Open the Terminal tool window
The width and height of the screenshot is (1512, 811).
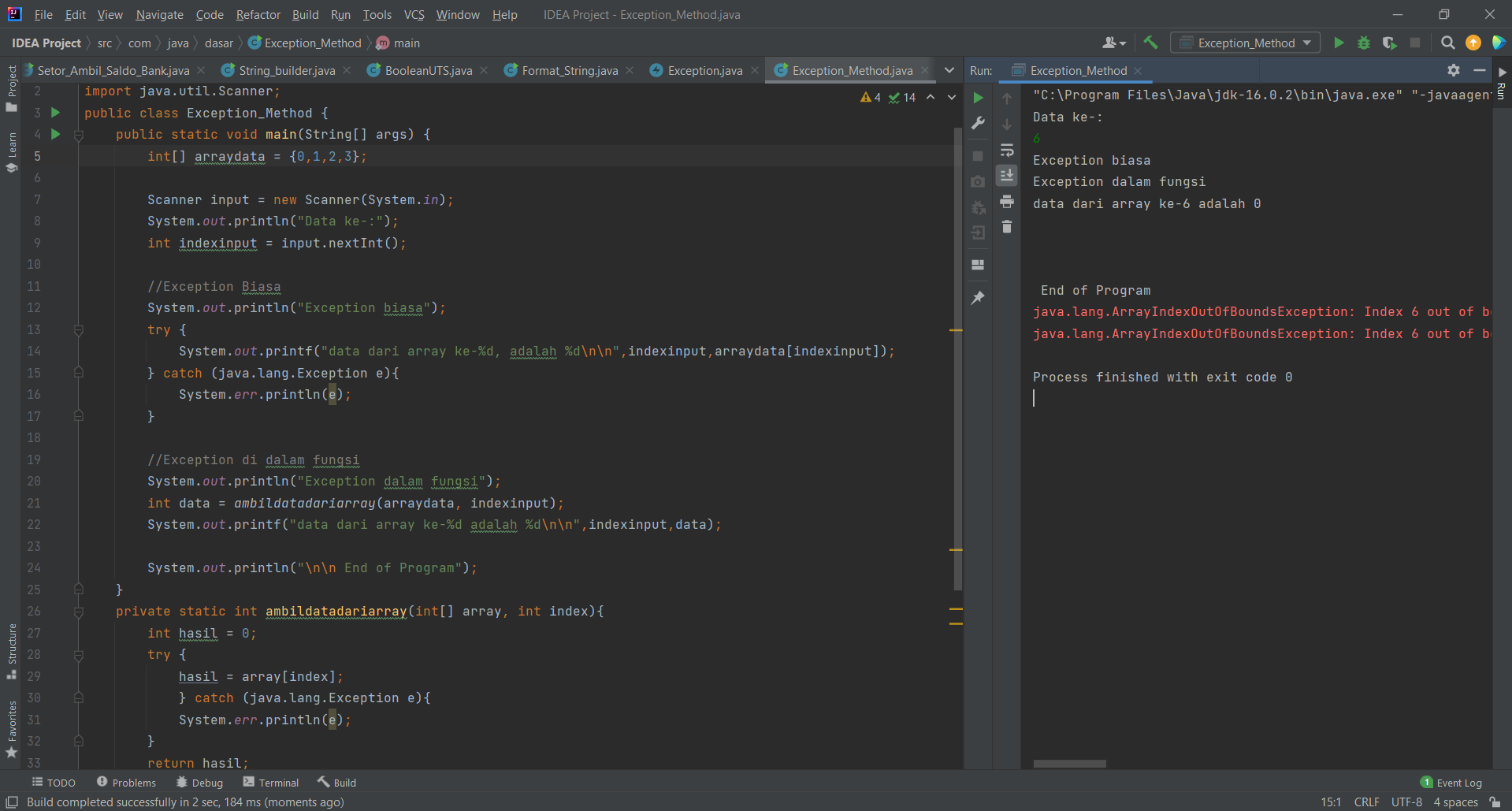pos(271,782)
